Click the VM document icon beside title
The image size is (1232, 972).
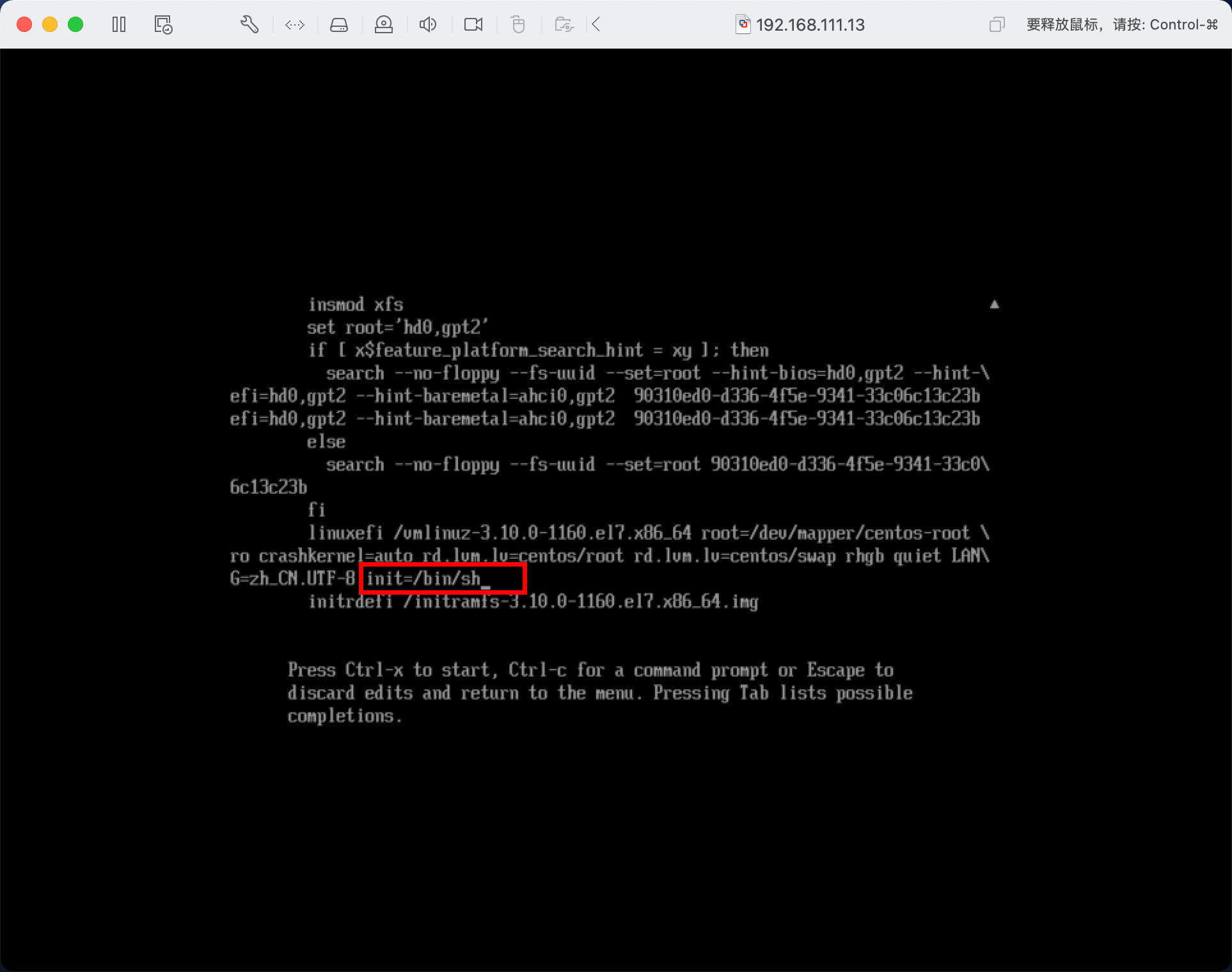coord(743,24)
